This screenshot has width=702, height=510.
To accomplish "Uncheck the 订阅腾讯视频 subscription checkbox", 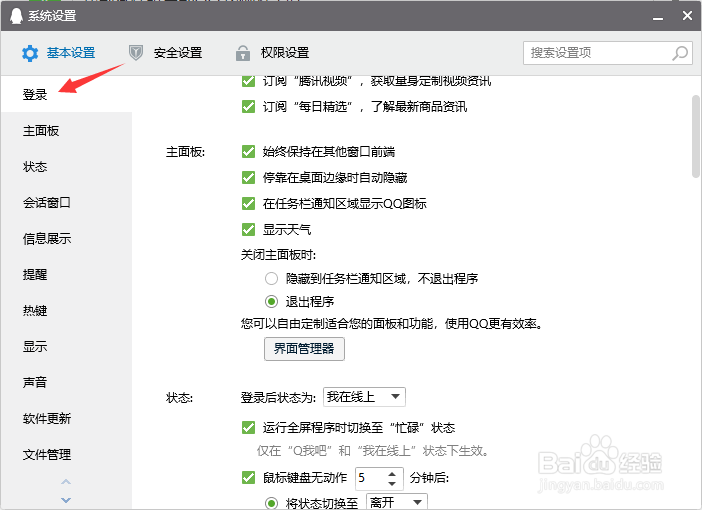I will pyautogui.click(x=248, y=81).
